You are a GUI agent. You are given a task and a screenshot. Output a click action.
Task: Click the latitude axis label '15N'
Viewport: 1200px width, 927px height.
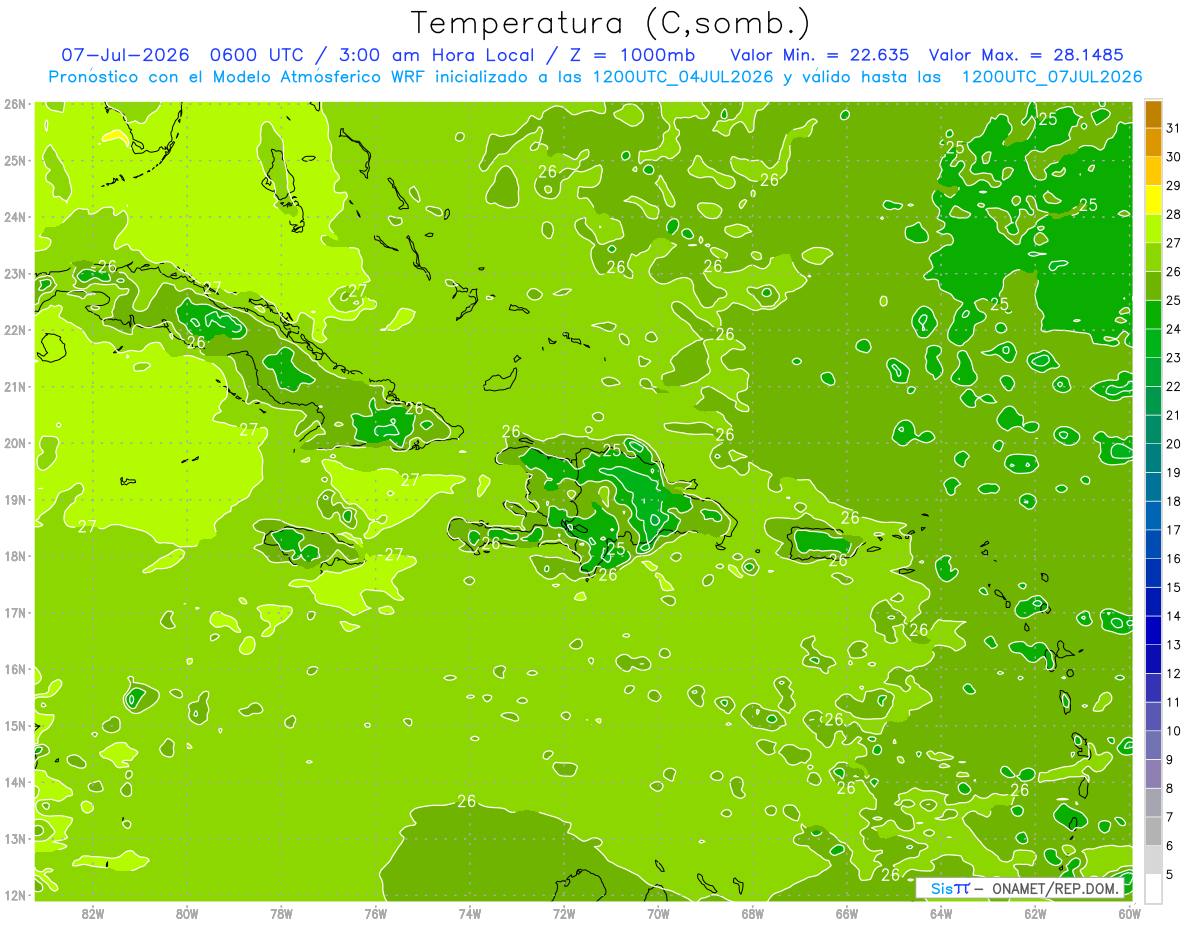pyautogui.click(x=15, y=726)
